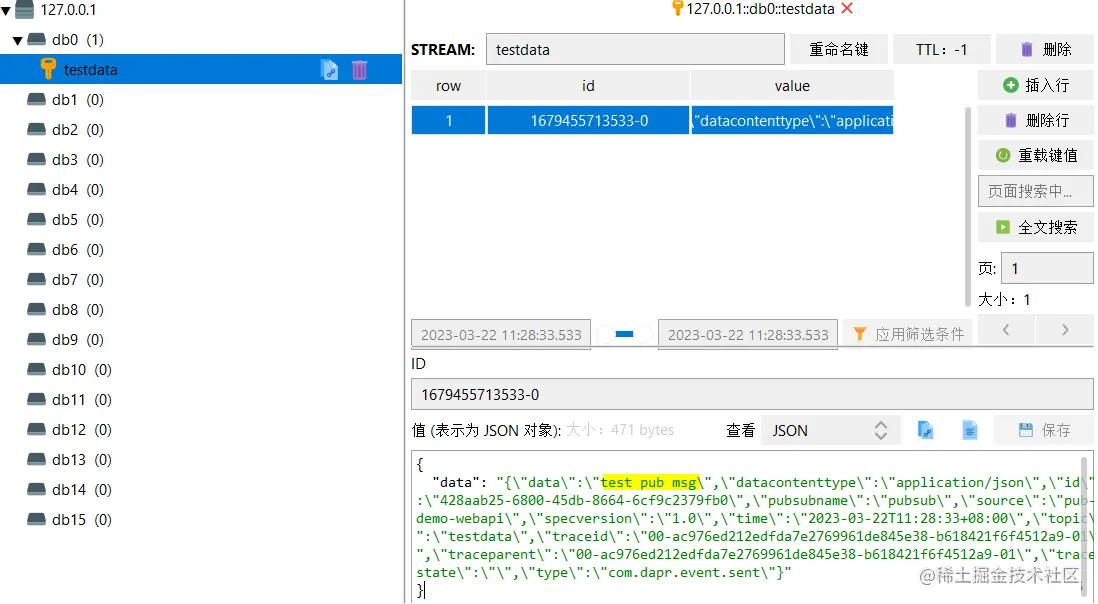This screenshot has height=604, width=1098.
Task: Click the 应用筛选条件 apply filter button
Action: (909, 335)
